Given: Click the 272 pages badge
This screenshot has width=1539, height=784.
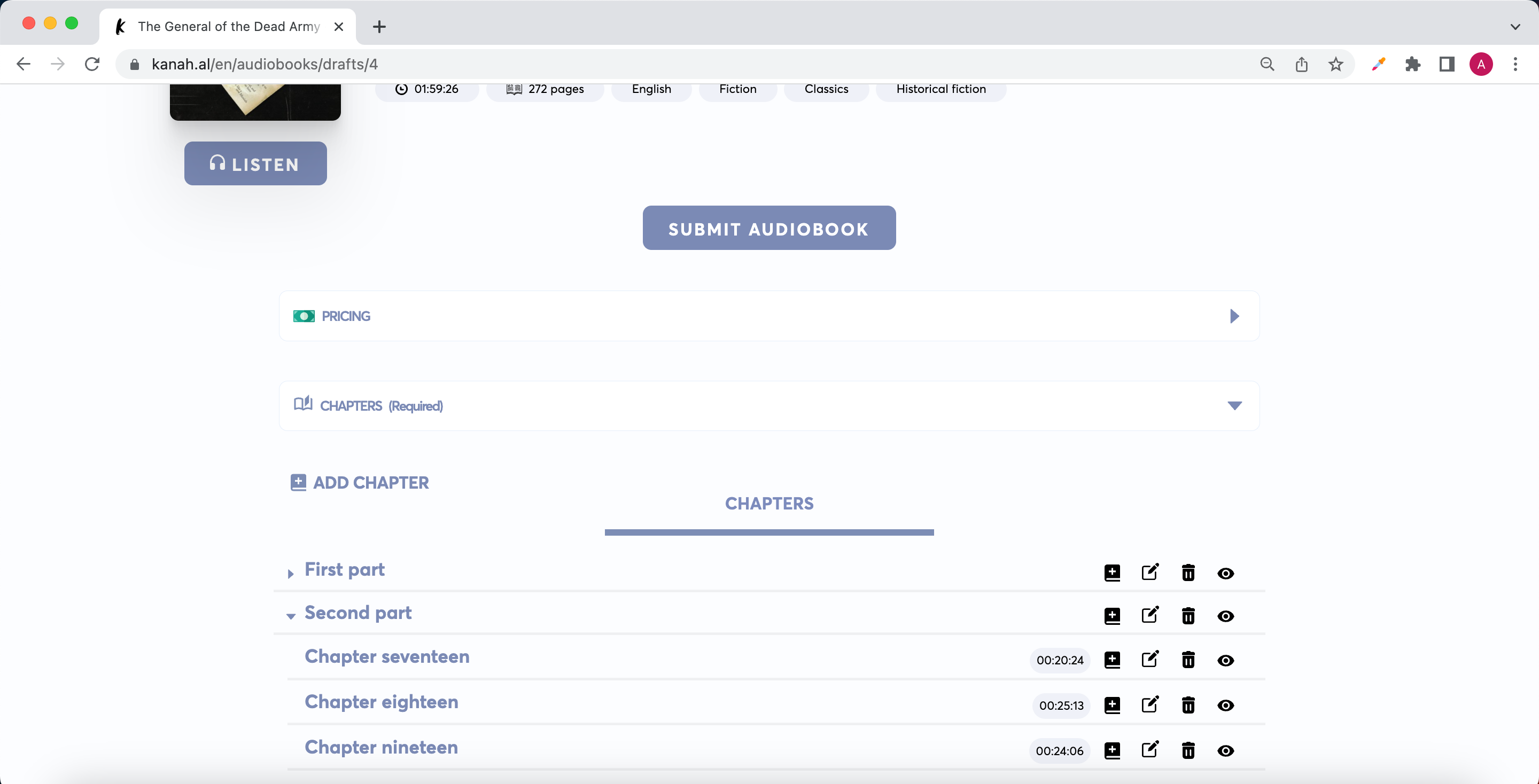Looking at the screenshot, I should coord(545,89).
